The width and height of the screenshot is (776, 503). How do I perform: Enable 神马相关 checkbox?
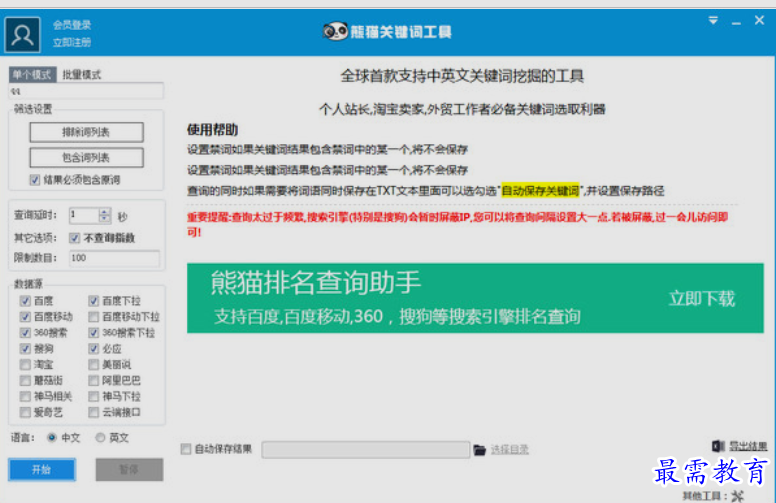pyautogui.click(x=25, y=396)
